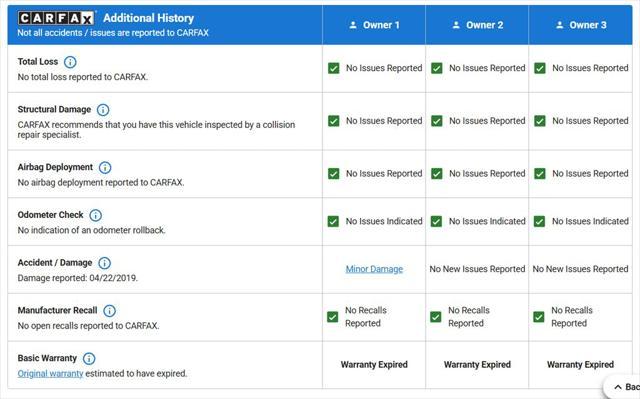Click Manufacturer Recall green check for Owner 2
The width and height of the screenshot is (640, 399).
coord(436,317)
